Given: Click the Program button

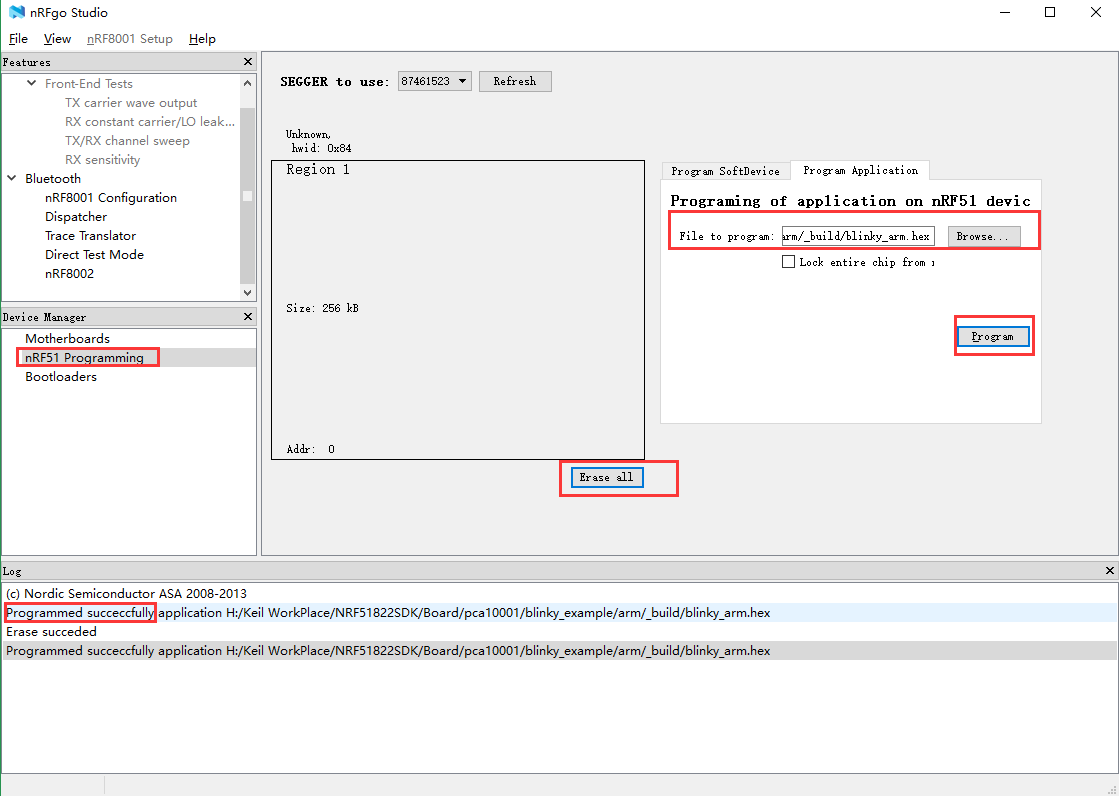Looking at the screenshot, I should 993,336.
